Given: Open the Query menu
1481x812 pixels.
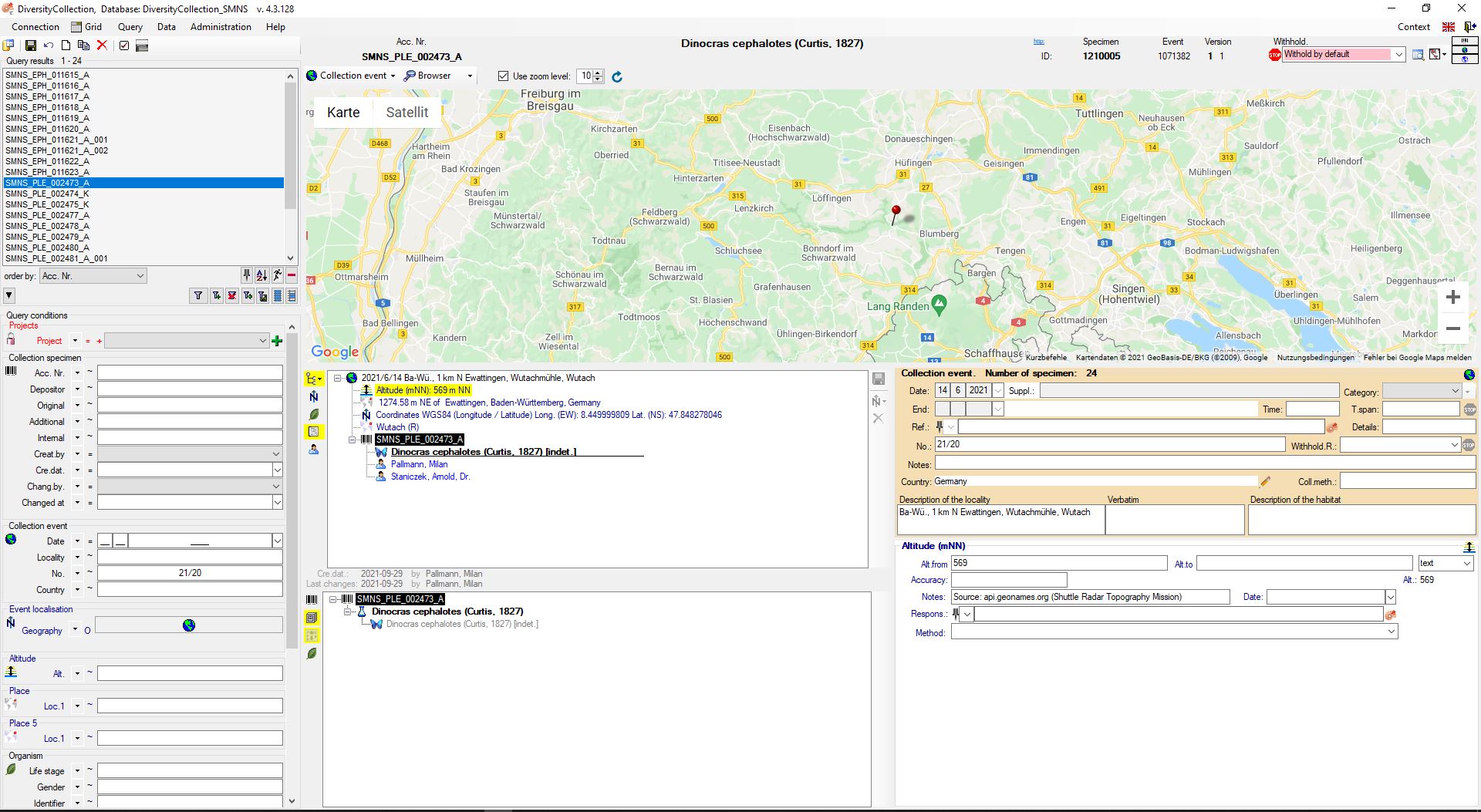Looking at the screenshot, I should 130,27.
